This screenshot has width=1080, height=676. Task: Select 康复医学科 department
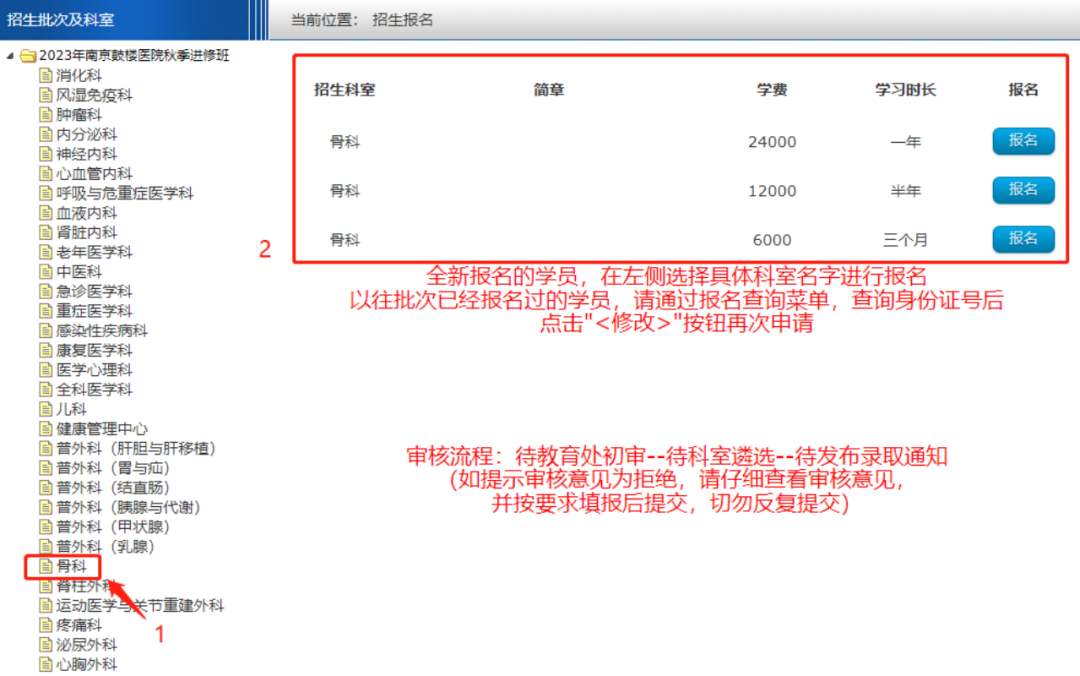coord(94,350)
